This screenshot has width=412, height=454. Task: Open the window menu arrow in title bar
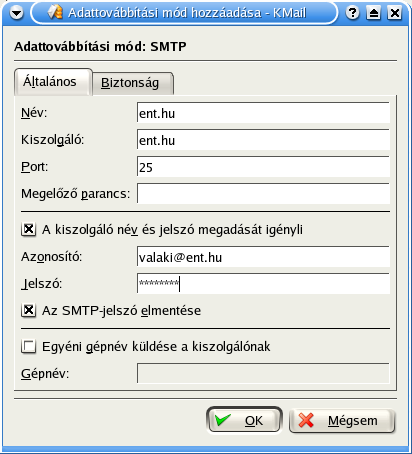(x=16, y=13)
